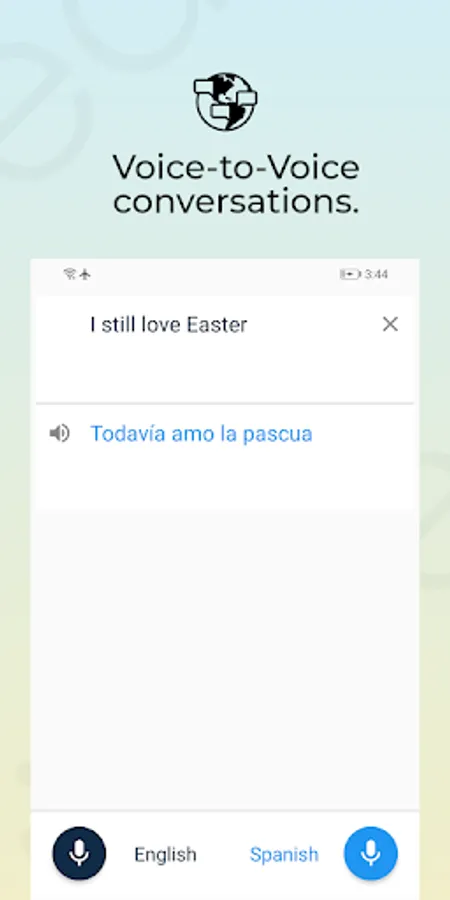Clear the input text with the X icon

click(390, 324)
